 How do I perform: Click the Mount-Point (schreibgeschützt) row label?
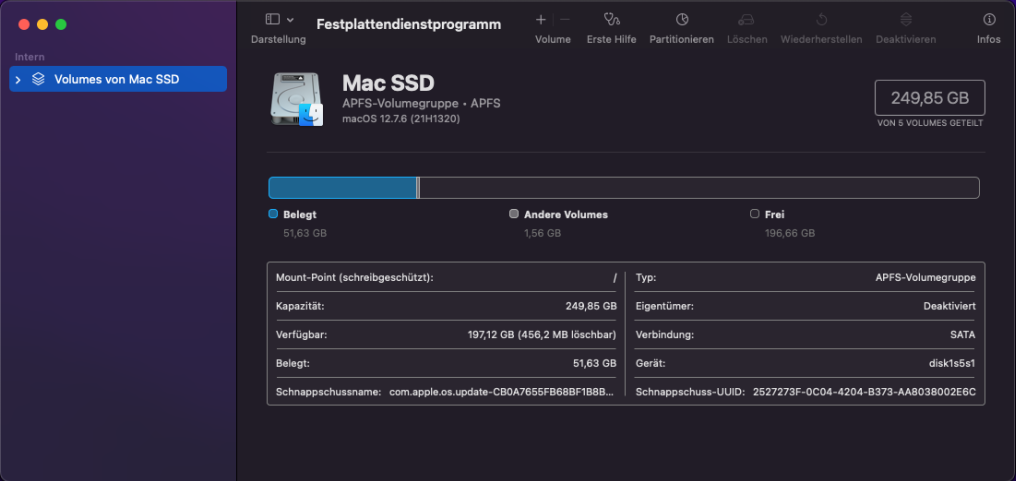click(354, 277)
